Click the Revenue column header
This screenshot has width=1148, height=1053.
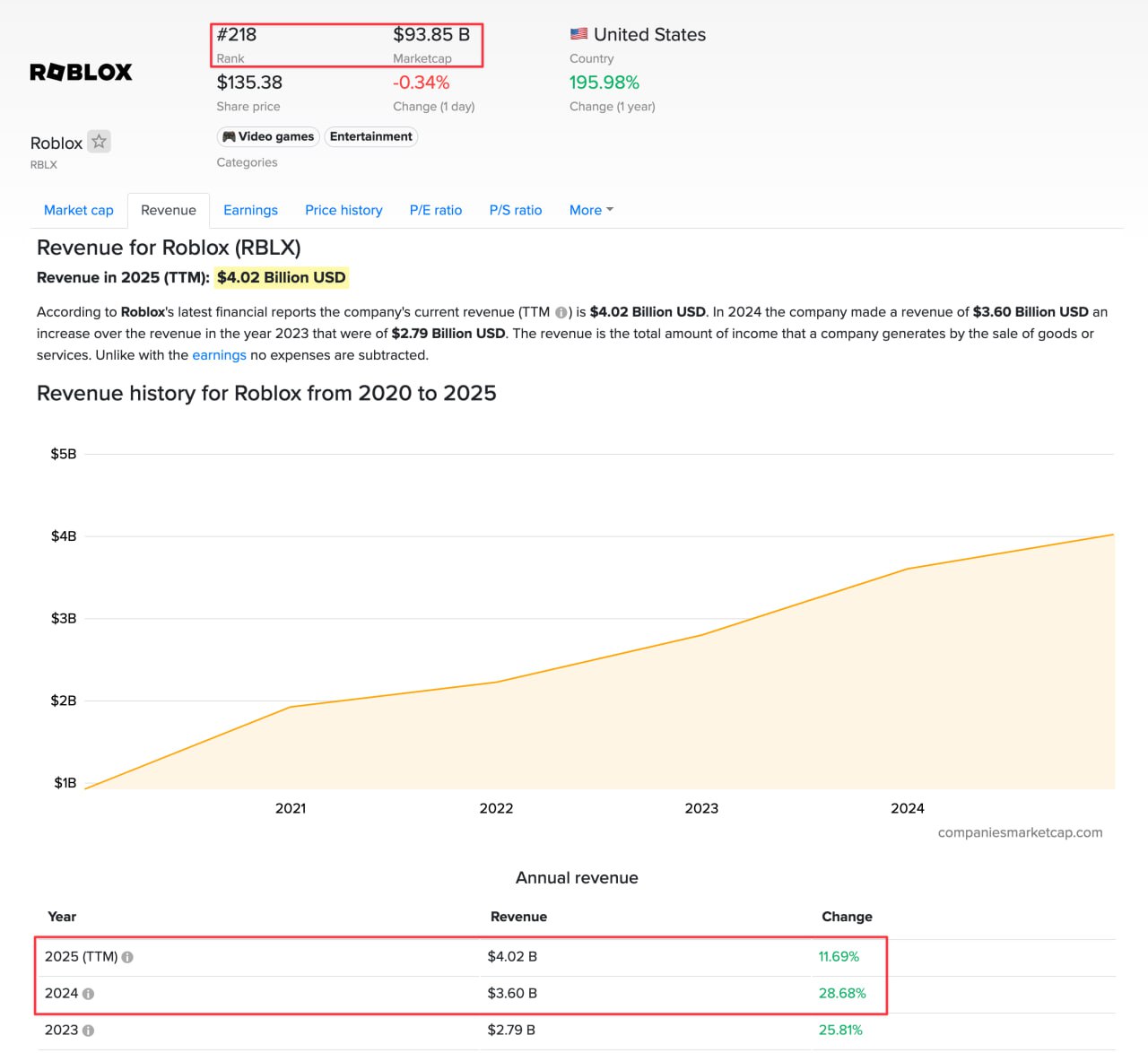point(518,917)
